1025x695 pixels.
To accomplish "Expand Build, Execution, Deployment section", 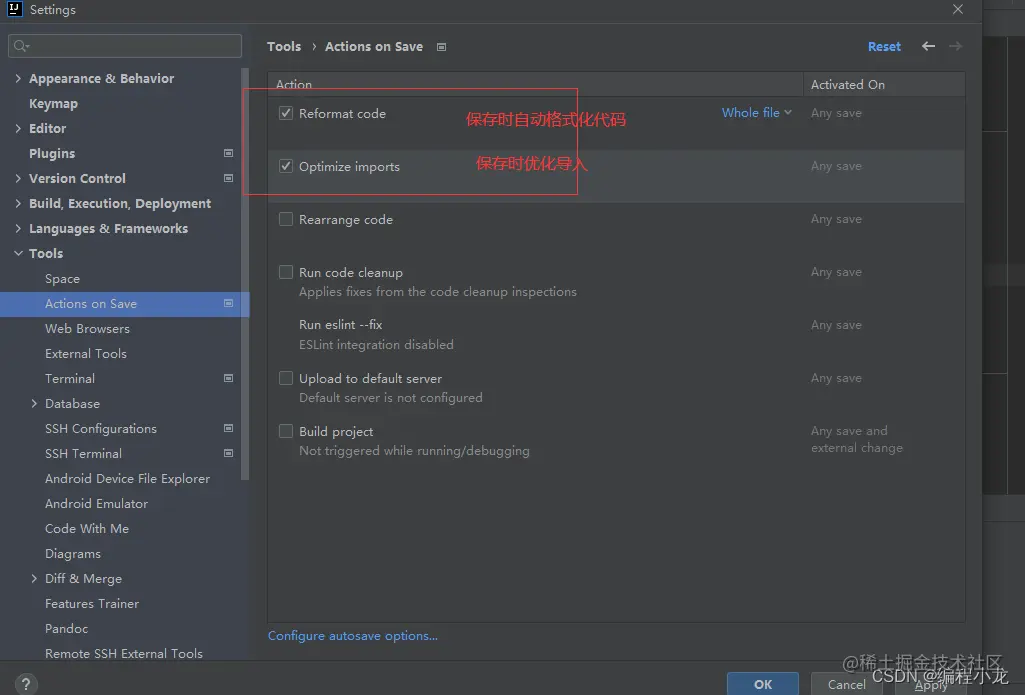I will pos(18,203).
